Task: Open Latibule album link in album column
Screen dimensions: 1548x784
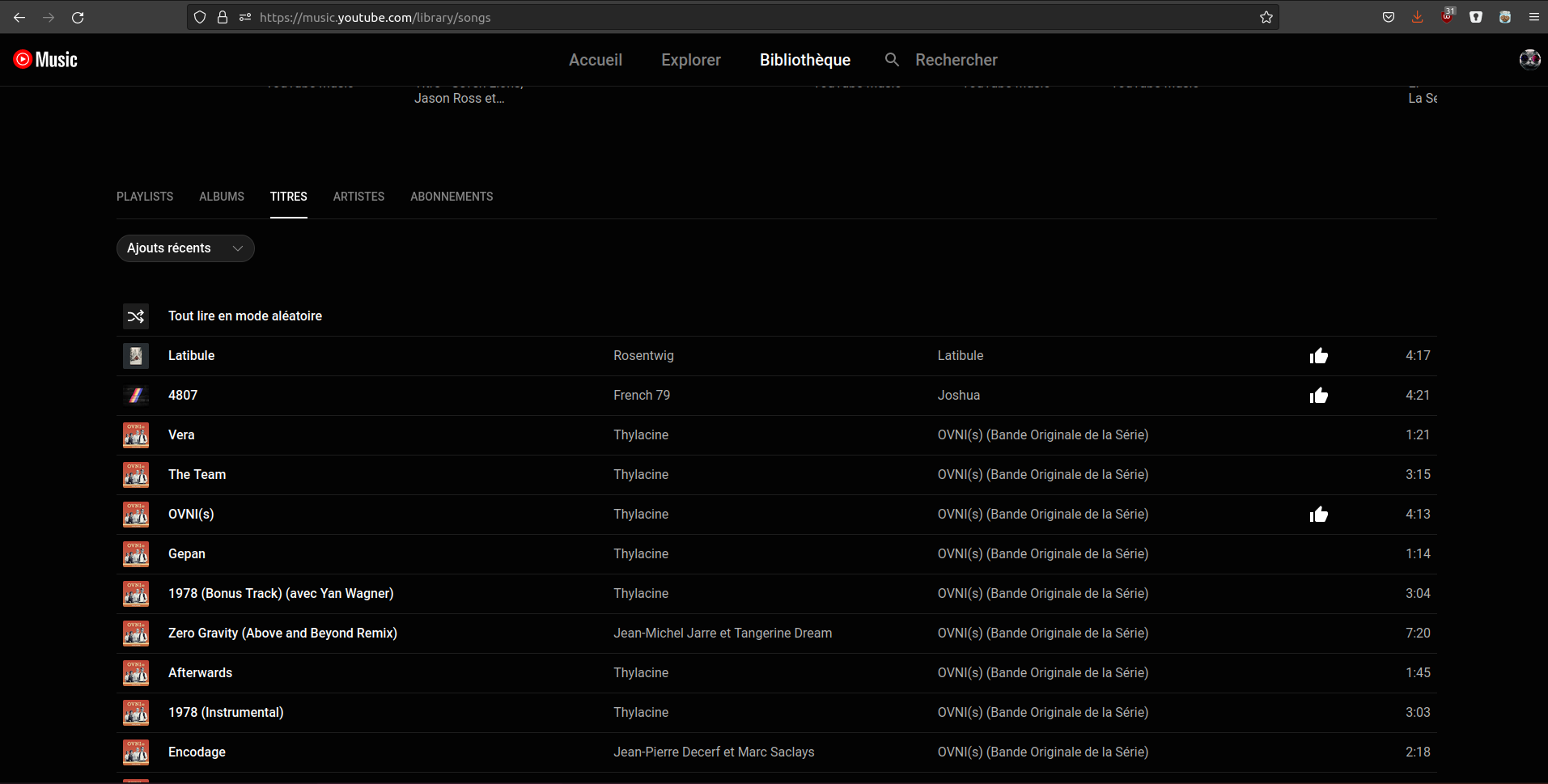Action: 961,356
